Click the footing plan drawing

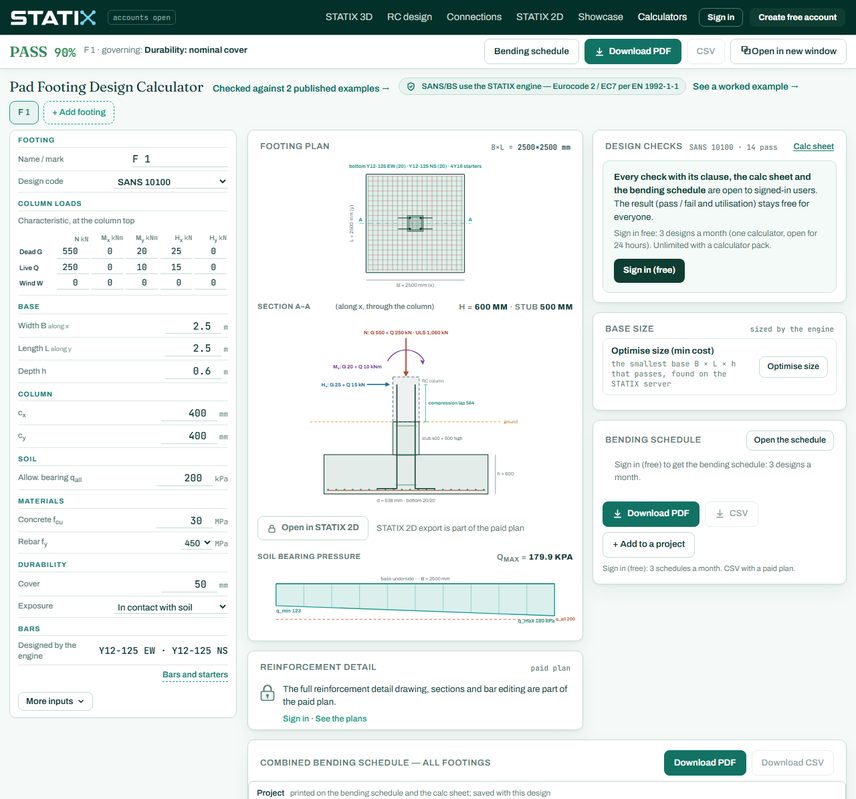[x=415, y=224]
